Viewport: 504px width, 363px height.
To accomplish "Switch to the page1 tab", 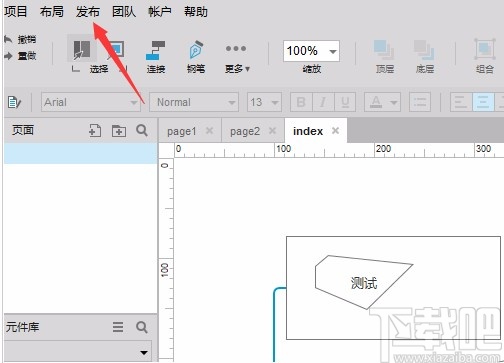I will click(x=182, y=131).
